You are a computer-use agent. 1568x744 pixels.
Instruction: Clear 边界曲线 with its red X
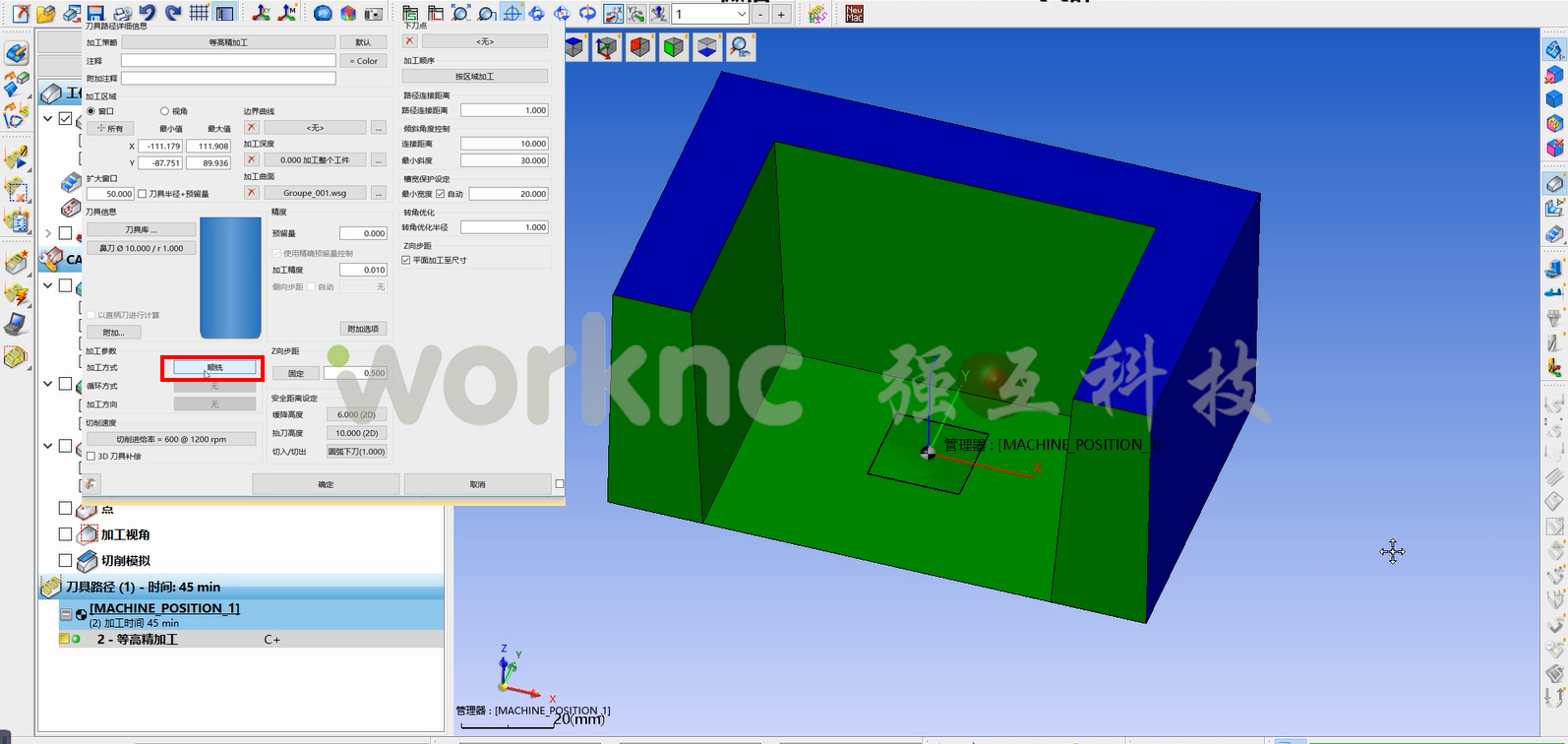coord(252,127)
